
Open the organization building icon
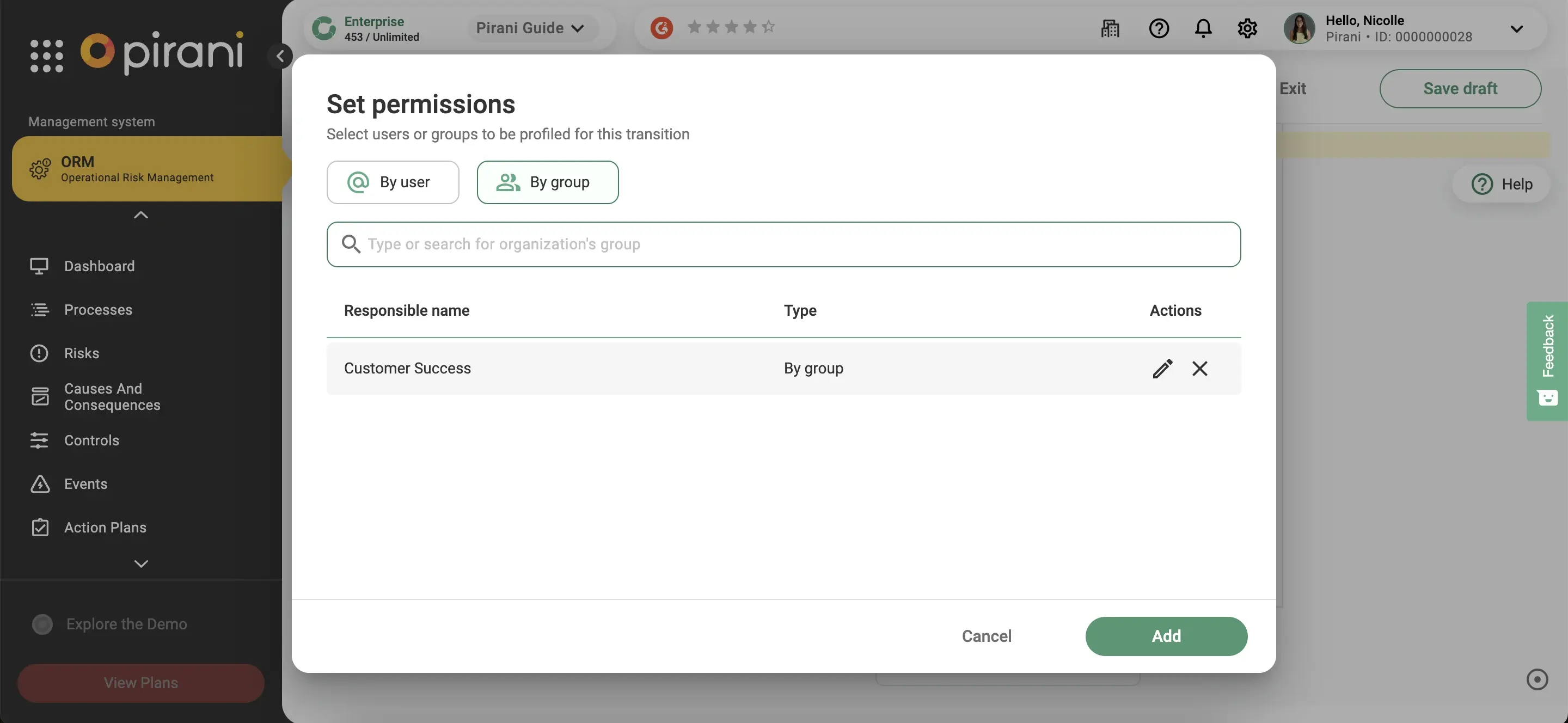tap(1110, 28)
